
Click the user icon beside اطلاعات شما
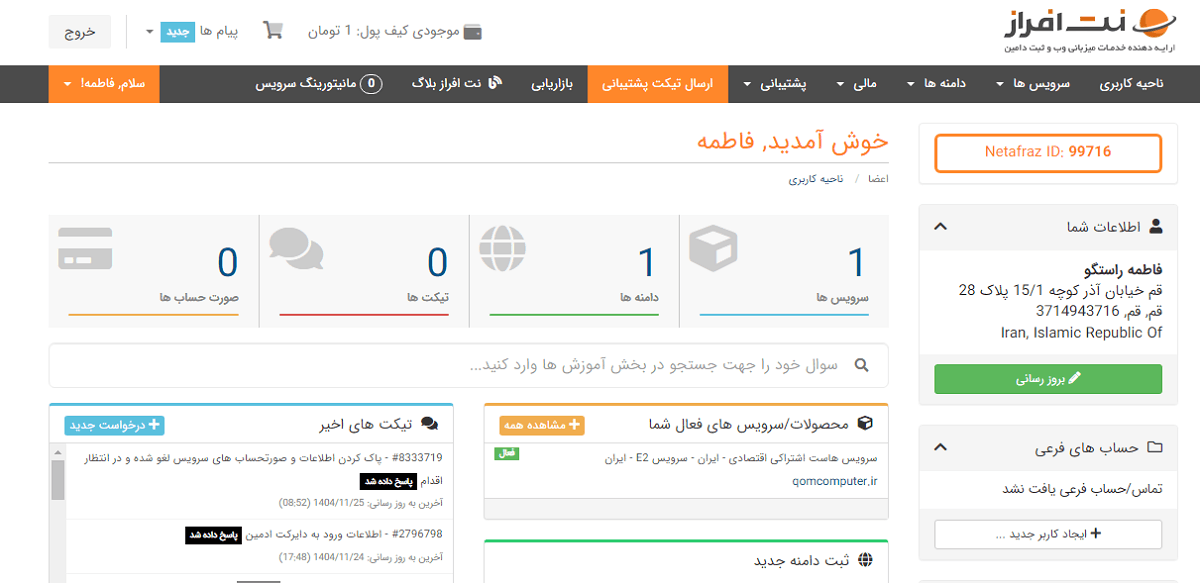click(x=1156, y=227)
